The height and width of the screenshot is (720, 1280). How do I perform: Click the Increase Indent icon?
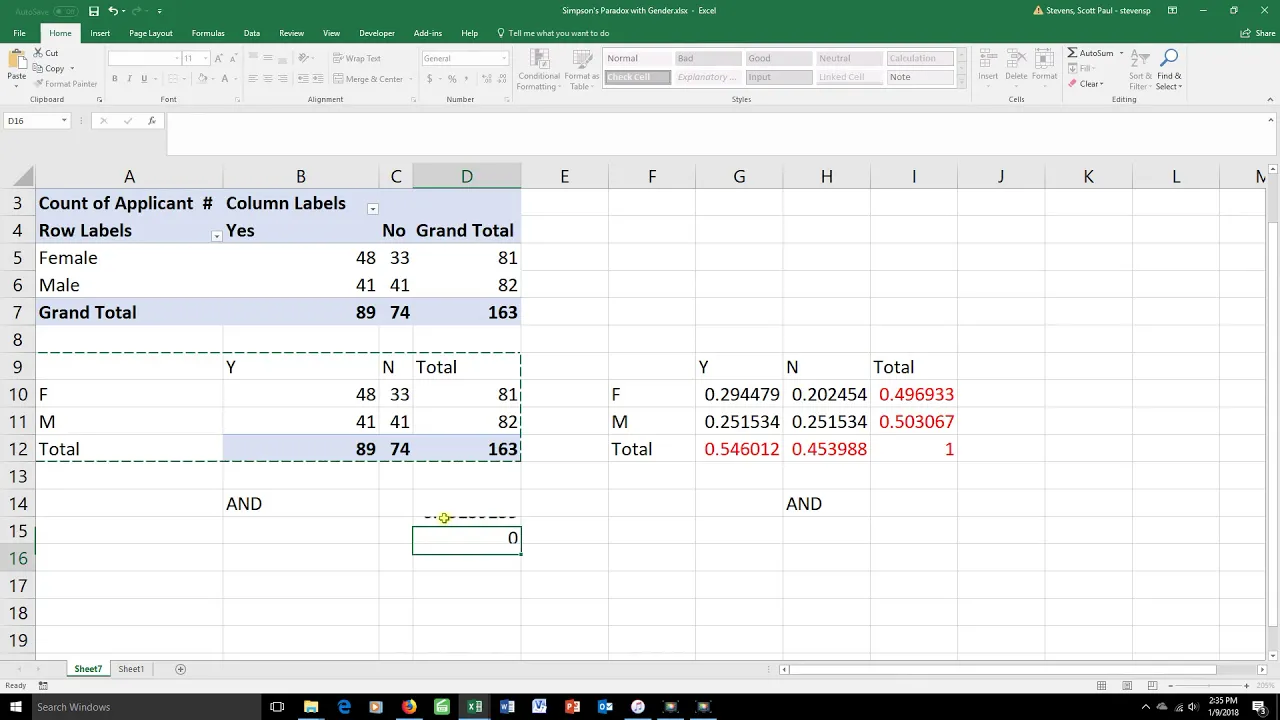pos(319,79)
